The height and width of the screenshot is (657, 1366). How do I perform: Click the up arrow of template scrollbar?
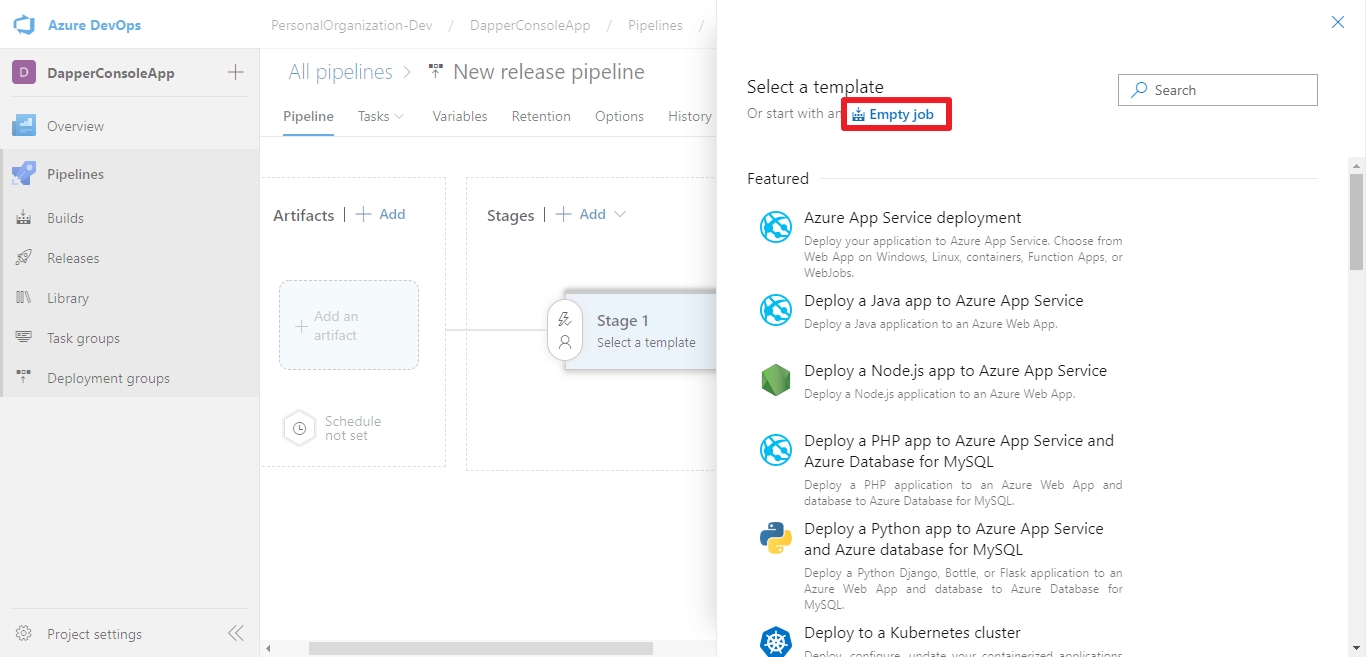click(x=1356, y=164)
